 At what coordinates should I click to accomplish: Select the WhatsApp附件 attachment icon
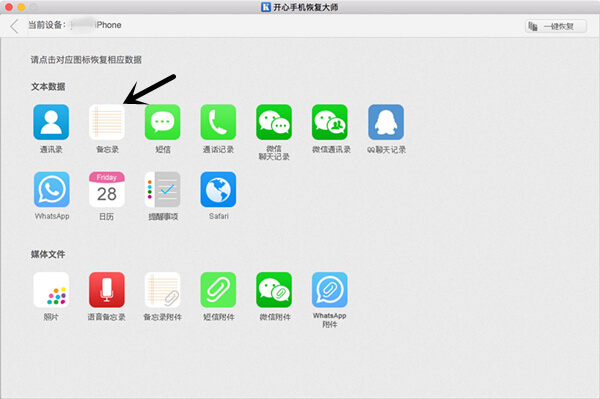pos(330,290)
